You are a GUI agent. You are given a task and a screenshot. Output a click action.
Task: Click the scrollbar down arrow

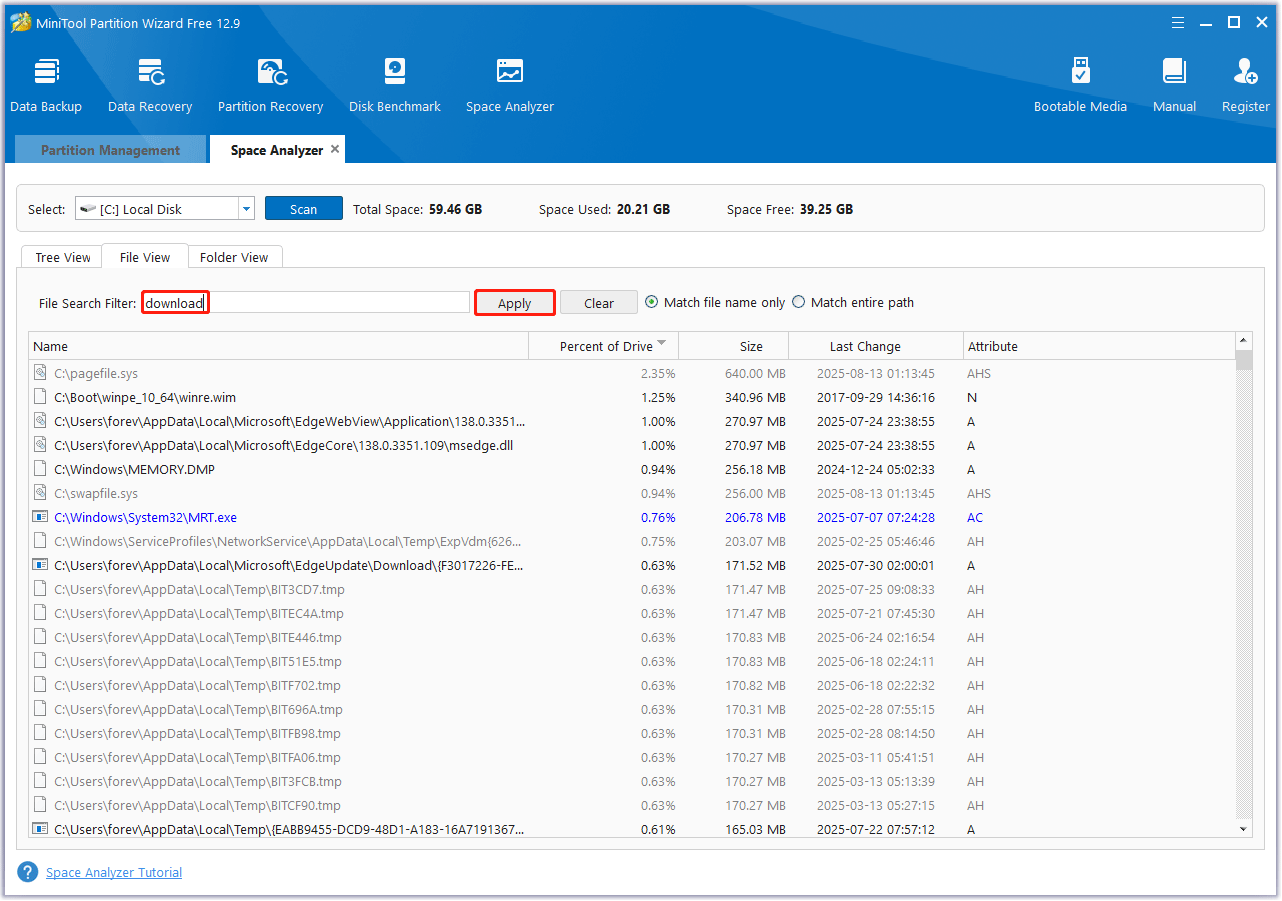tap(1244, 829)
